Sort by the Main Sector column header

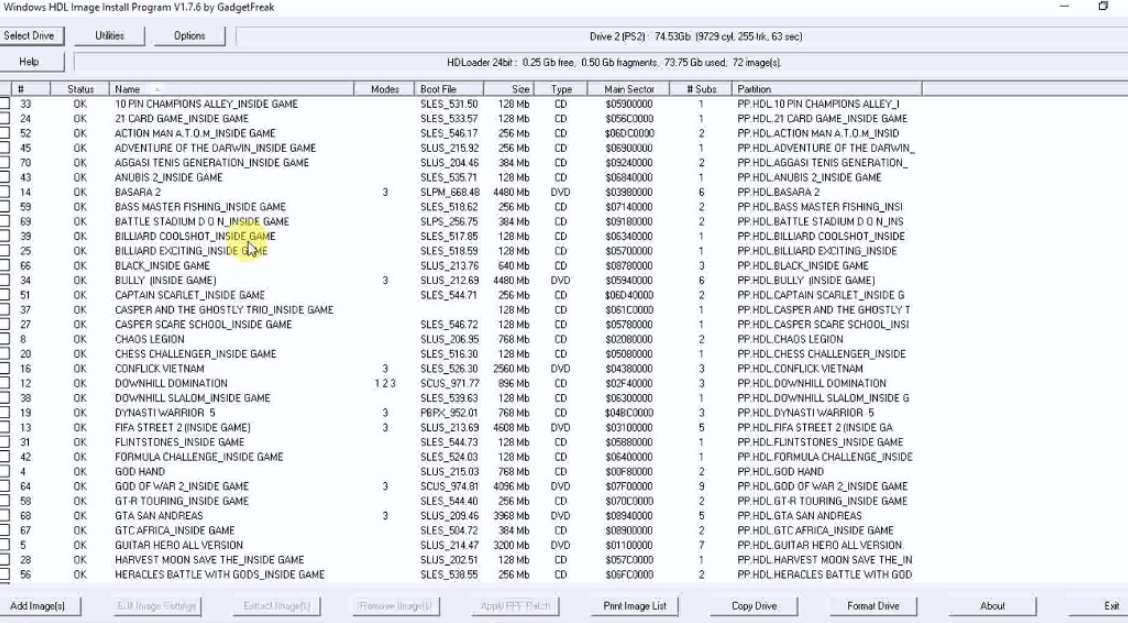628,89
